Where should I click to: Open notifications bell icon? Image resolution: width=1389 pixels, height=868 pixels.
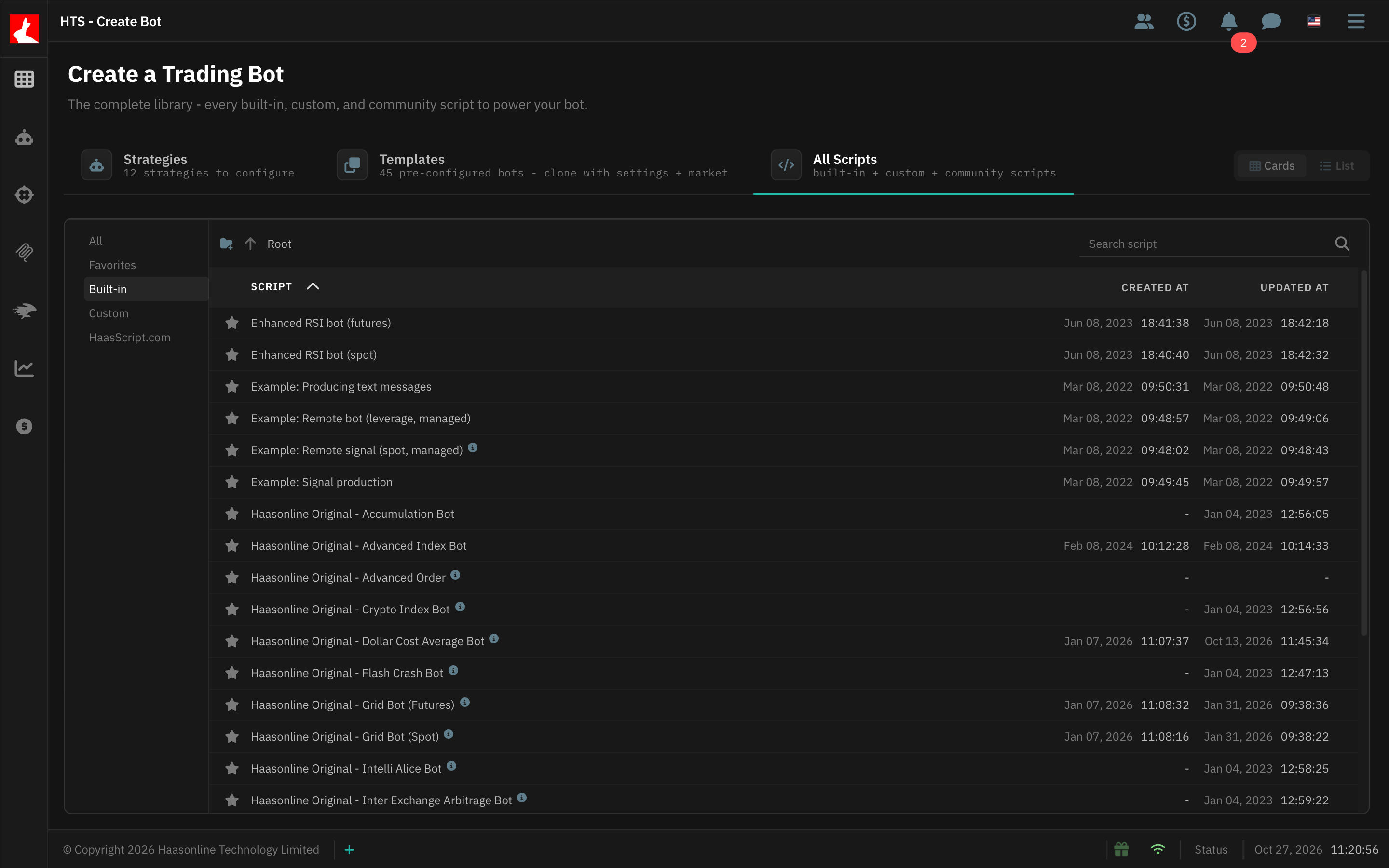[1229, 22]
